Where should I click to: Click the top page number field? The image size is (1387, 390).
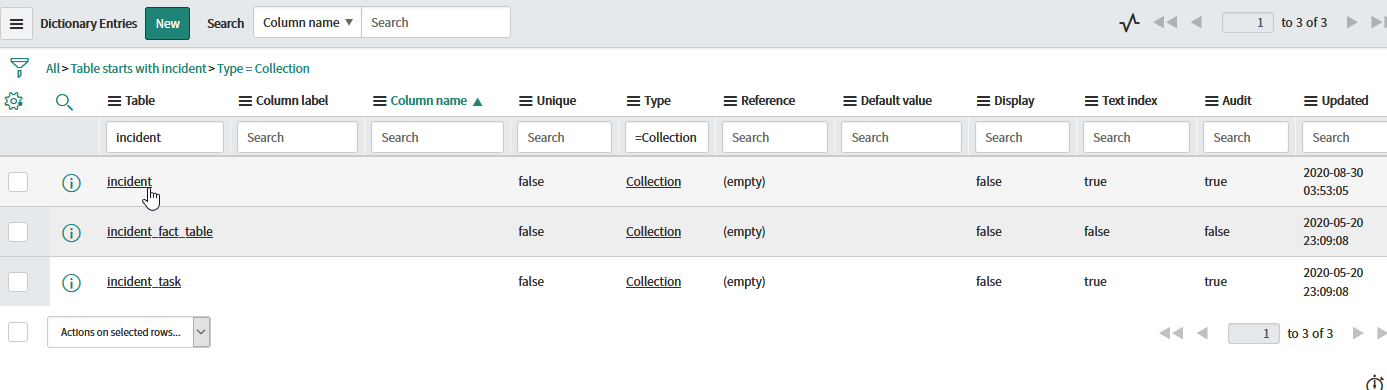(x=1248, y=22)
